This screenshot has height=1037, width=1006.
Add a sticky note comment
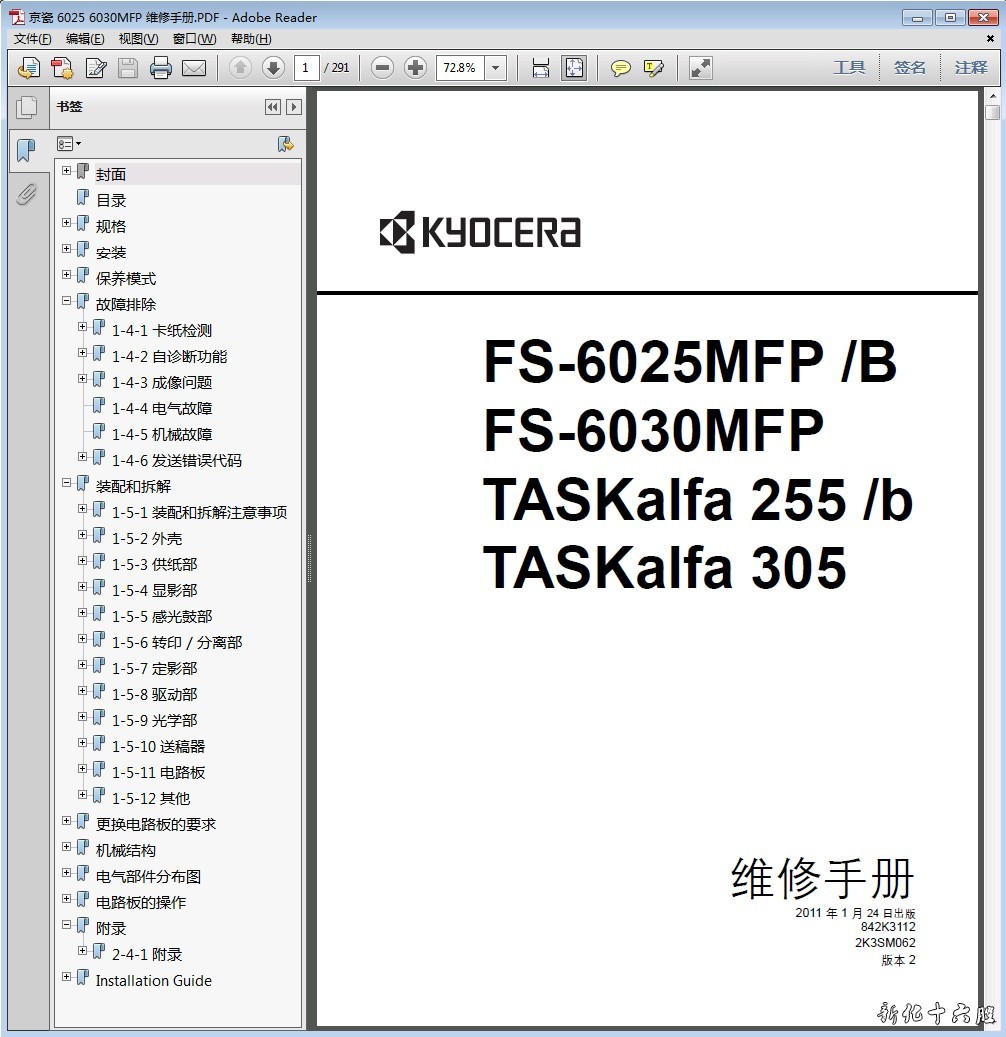621,68
